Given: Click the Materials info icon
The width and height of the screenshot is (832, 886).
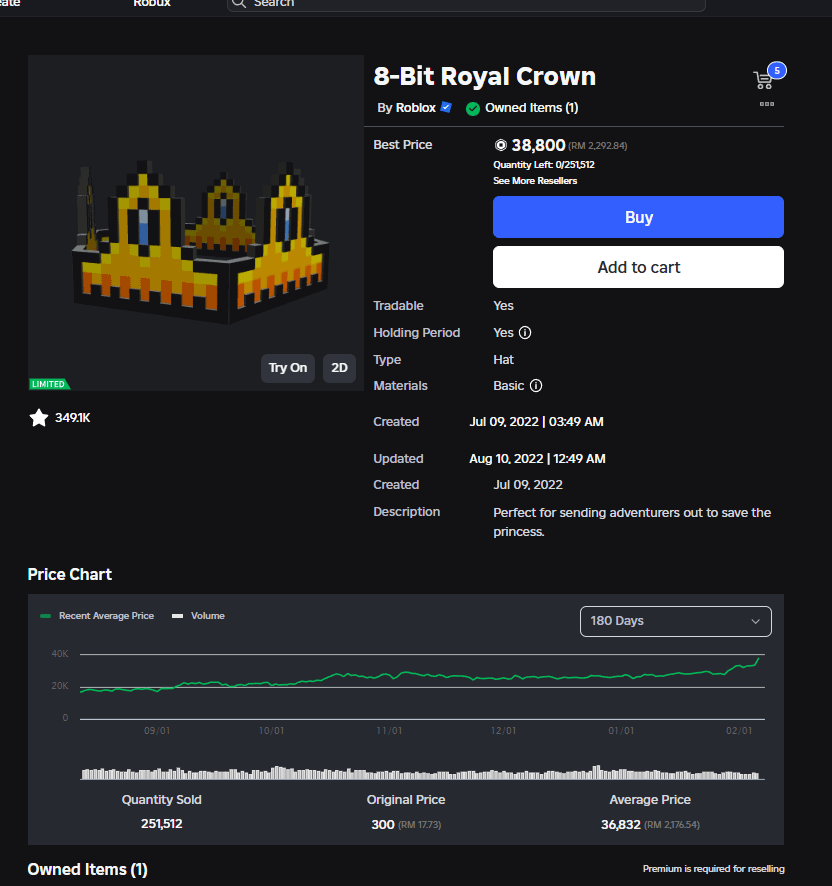Looking at the screenshot, I should click(x=536, y=386).
